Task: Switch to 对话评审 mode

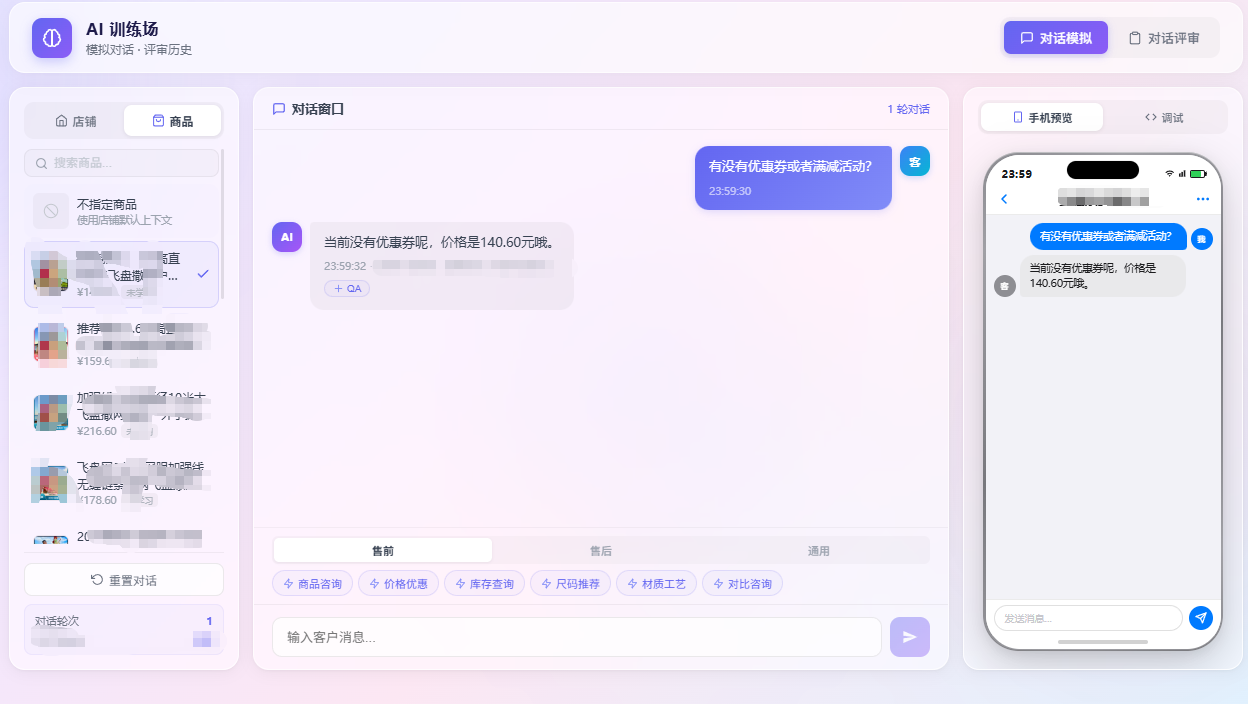Action: (1167, 37)
